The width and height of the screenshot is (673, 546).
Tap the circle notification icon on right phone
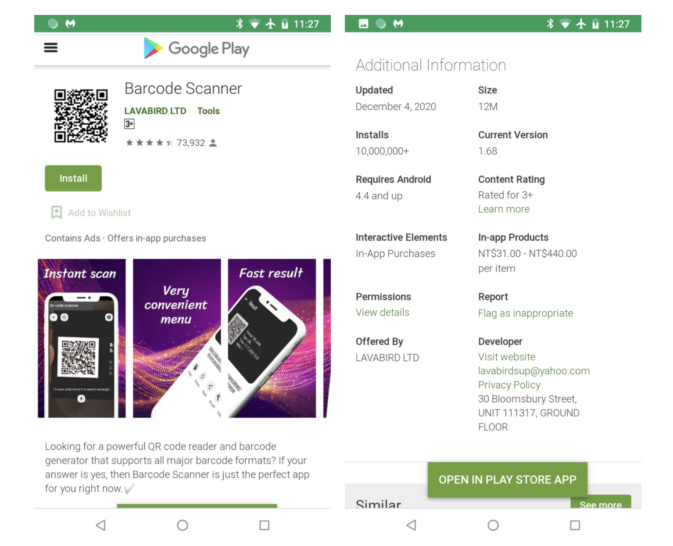pos(381,24)
